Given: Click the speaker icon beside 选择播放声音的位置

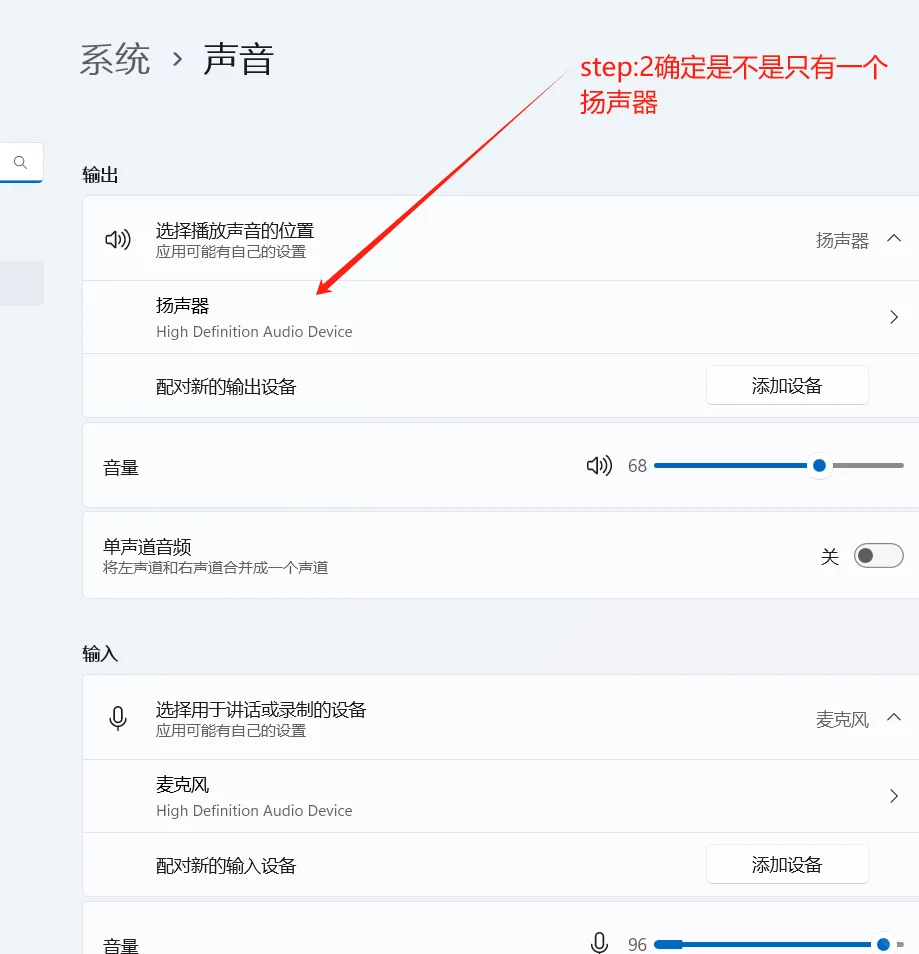Looking at the screenshot, I should tap(117, 239).
